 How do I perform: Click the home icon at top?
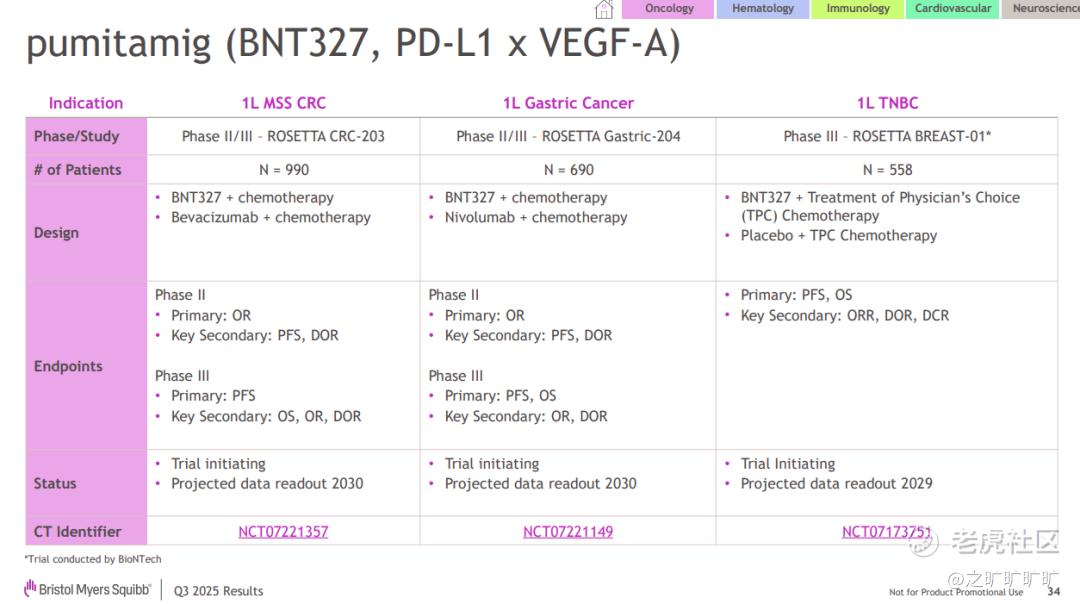coord(604,10)
